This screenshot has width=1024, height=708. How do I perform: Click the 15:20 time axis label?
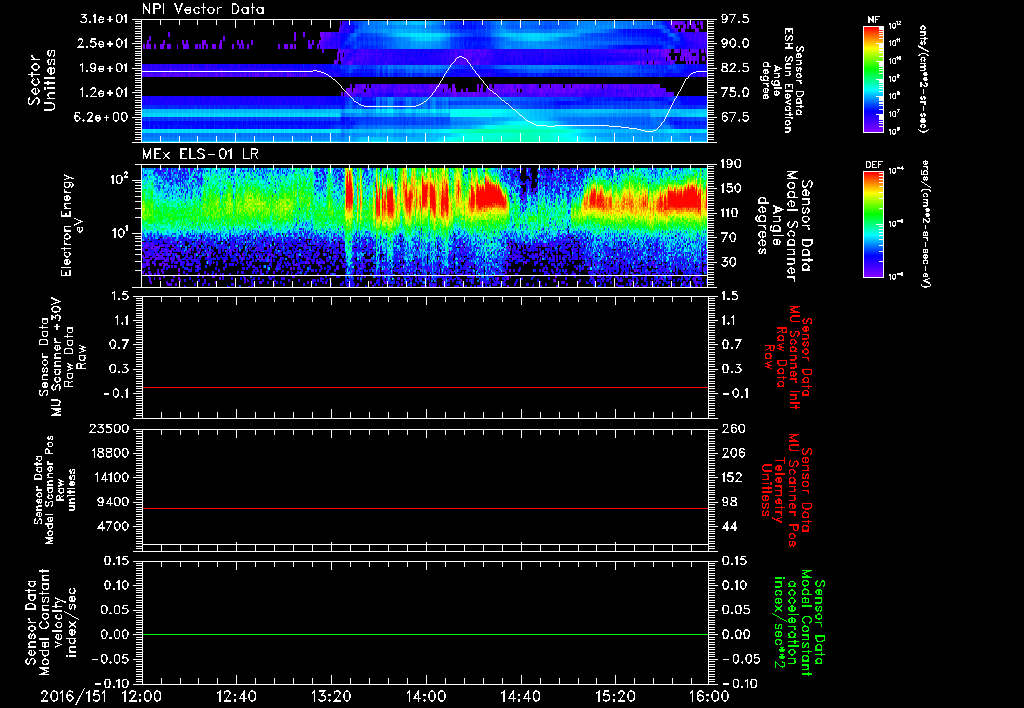(615, 696)
